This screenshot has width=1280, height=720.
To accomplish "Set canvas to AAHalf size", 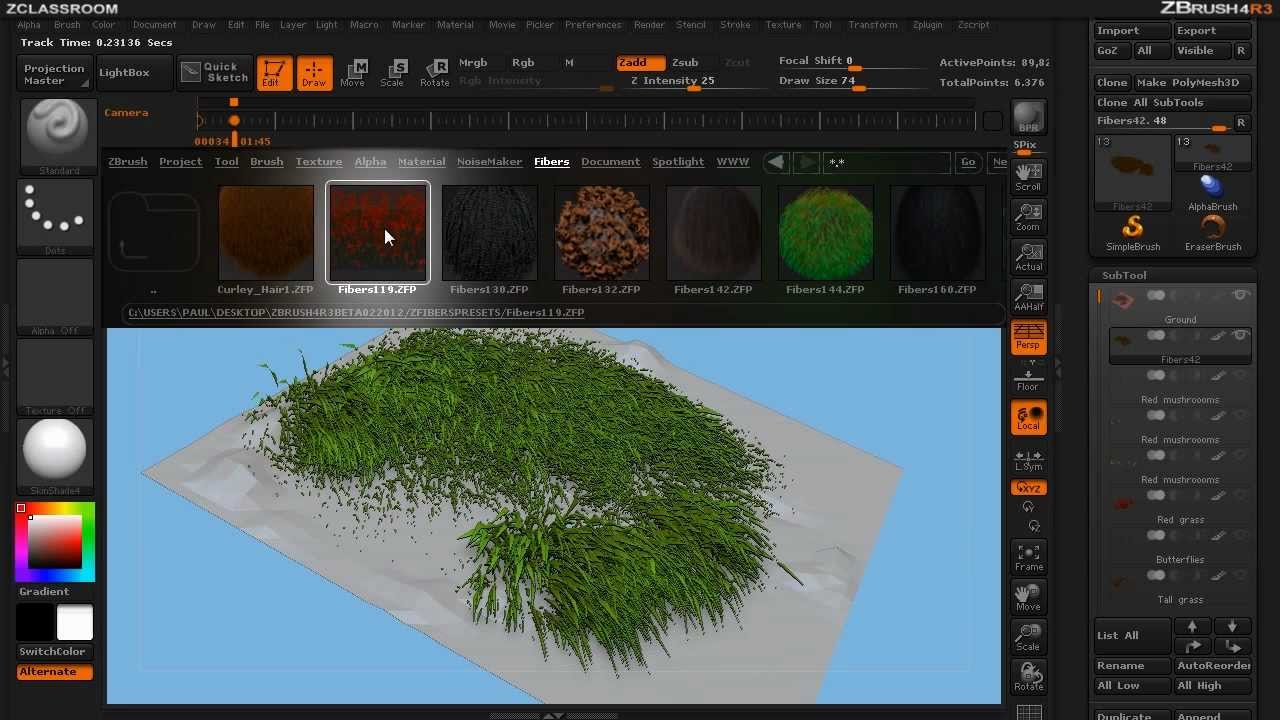I will [x=1028, y=297].
